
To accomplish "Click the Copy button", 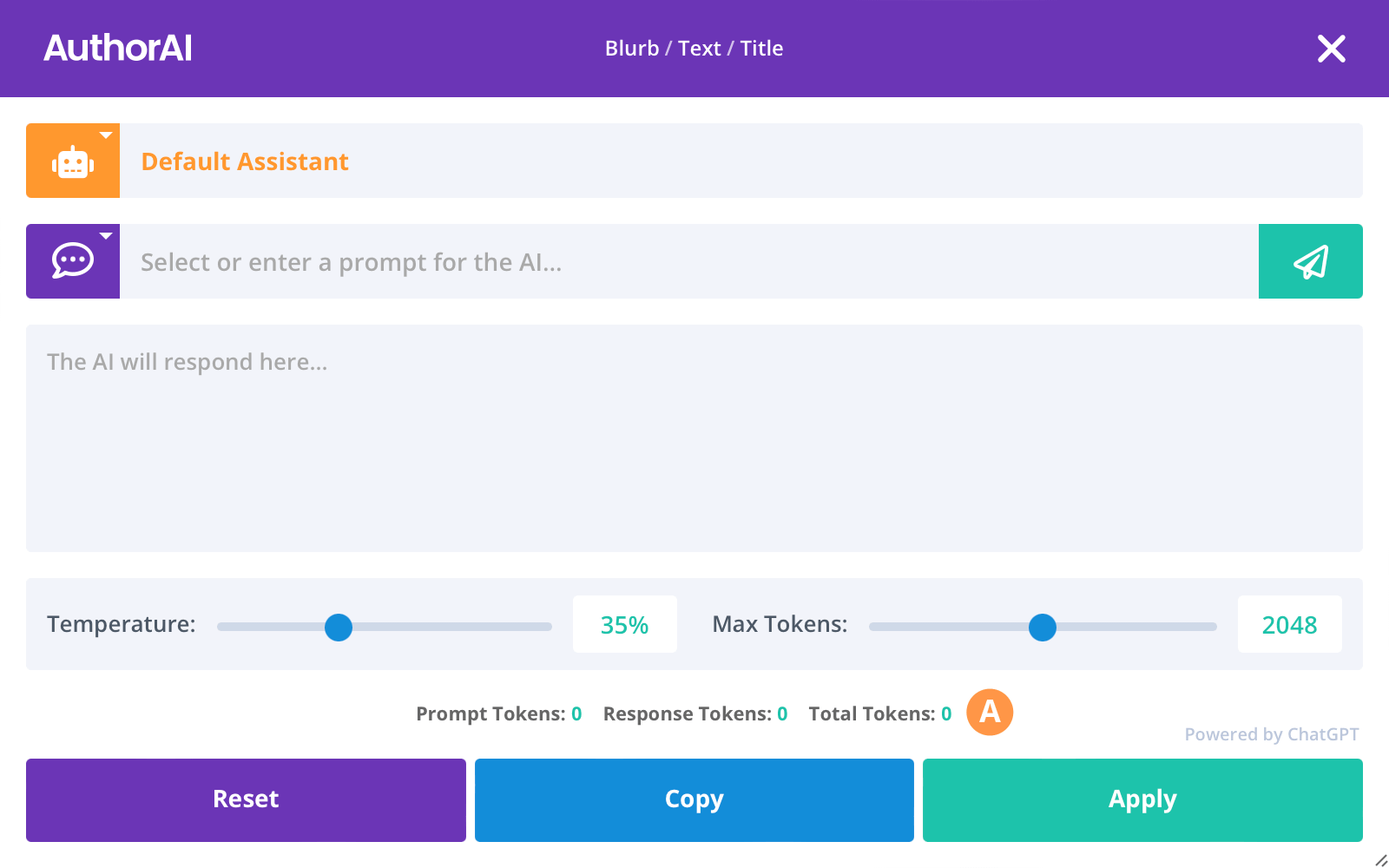I will (694, 800).
